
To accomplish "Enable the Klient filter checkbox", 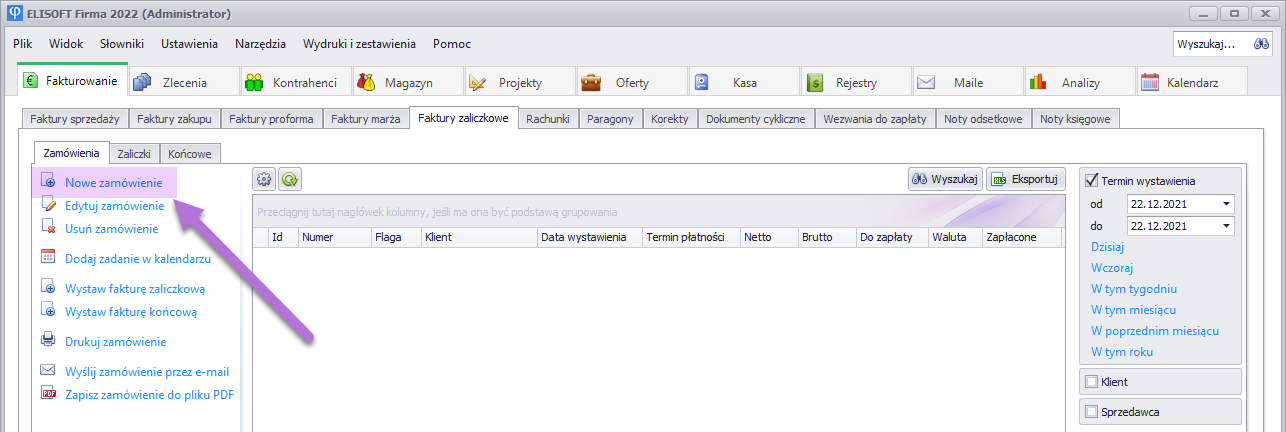I will point(1091,382).
